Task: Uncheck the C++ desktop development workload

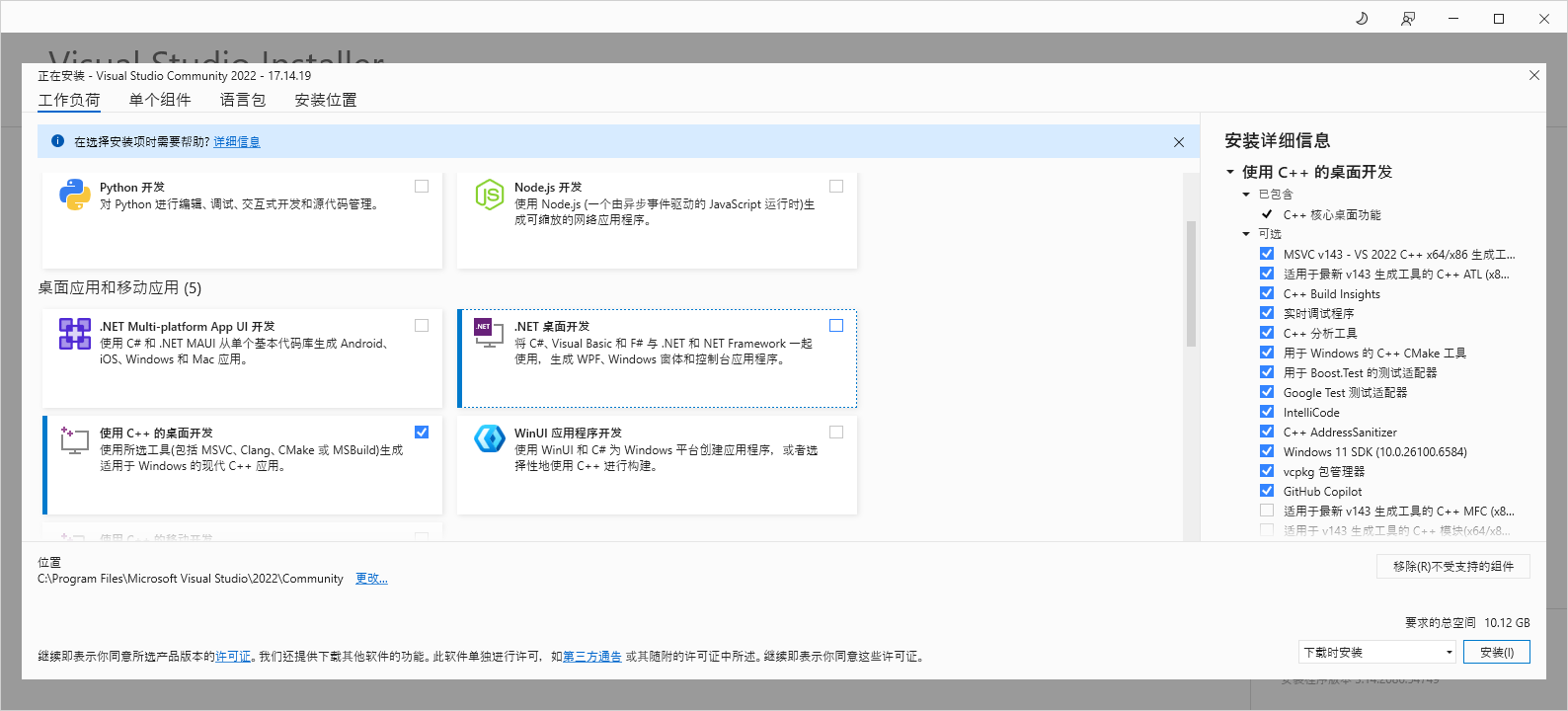Action: [x=422, y=433]
